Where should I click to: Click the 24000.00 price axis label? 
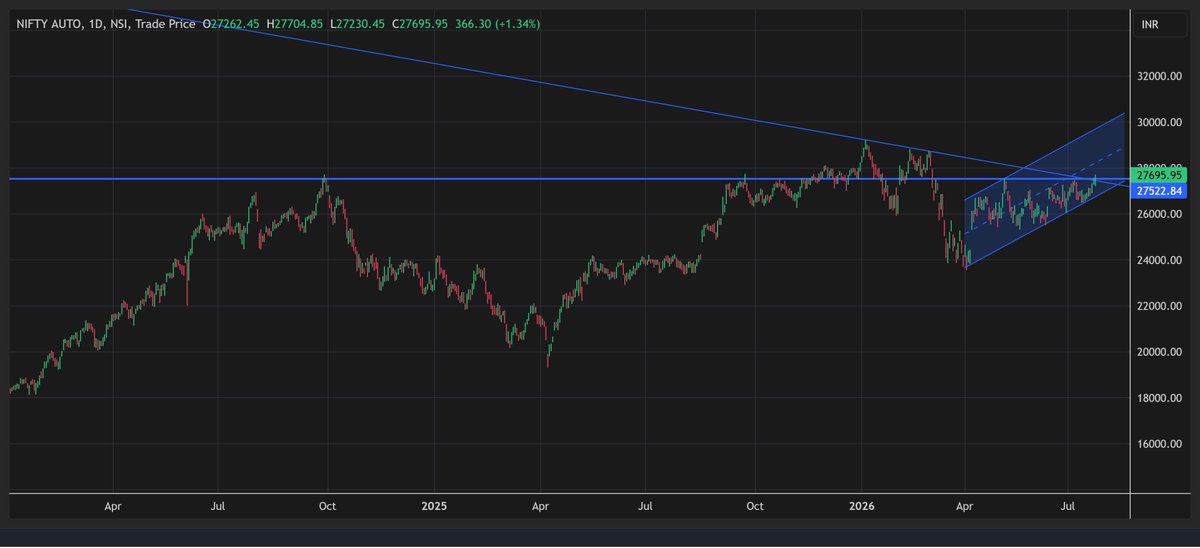click(x=1161, y=261)
